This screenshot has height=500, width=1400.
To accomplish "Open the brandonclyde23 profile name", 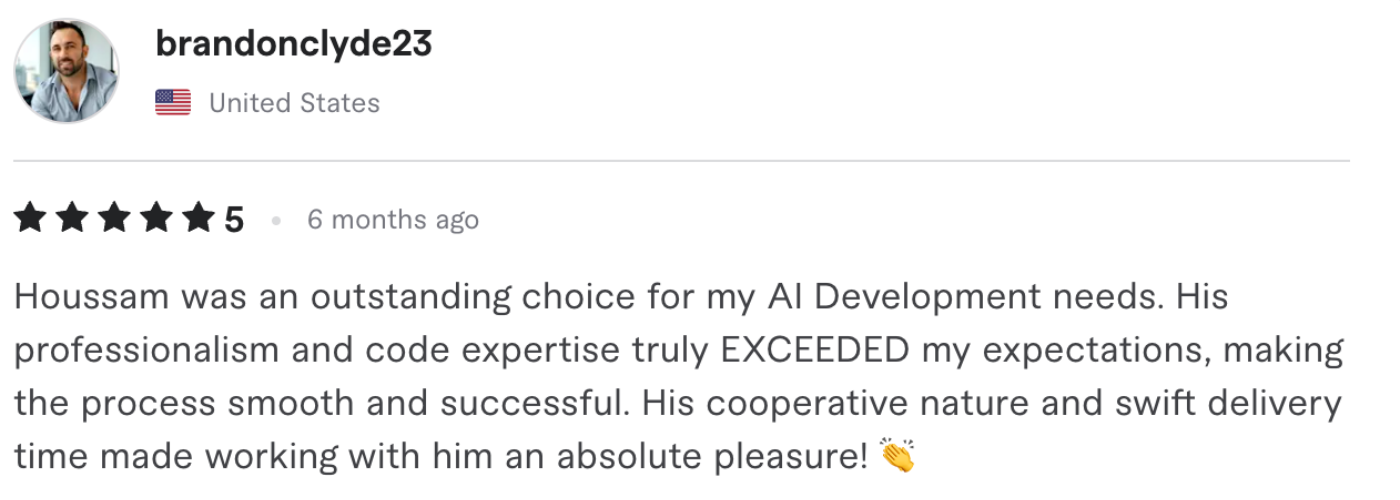I will tap(294, 44).
